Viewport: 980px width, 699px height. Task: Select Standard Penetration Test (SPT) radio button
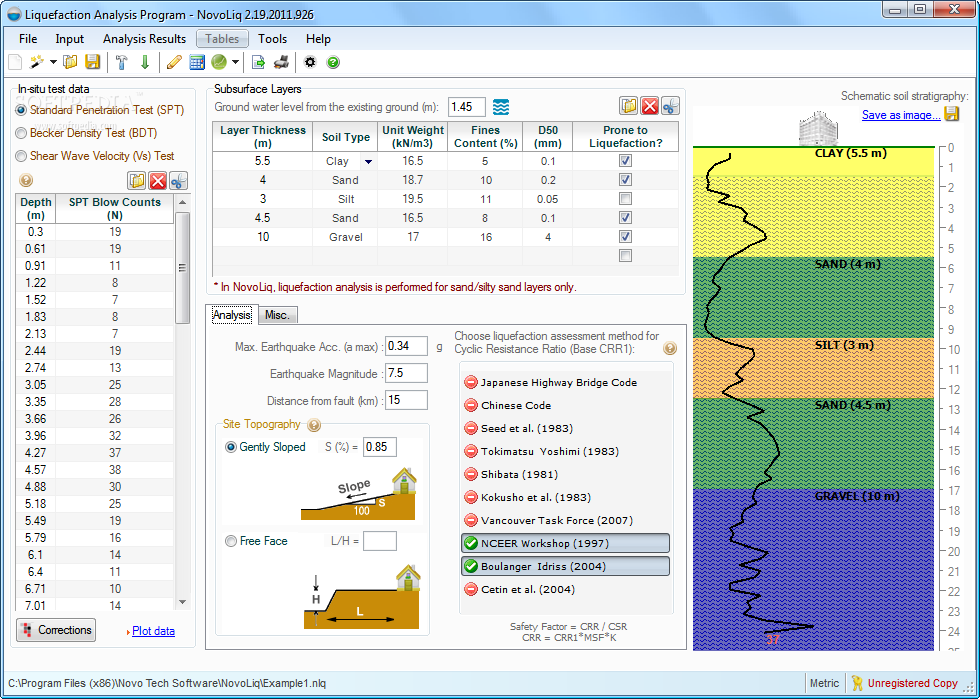click(21, 110)
